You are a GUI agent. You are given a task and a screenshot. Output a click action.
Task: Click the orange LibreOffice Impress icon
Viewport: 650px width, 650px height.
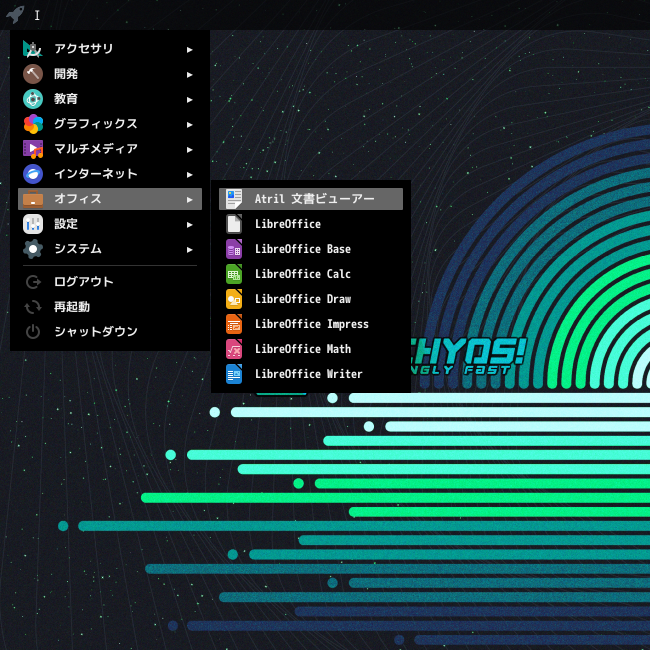point(234,324)
